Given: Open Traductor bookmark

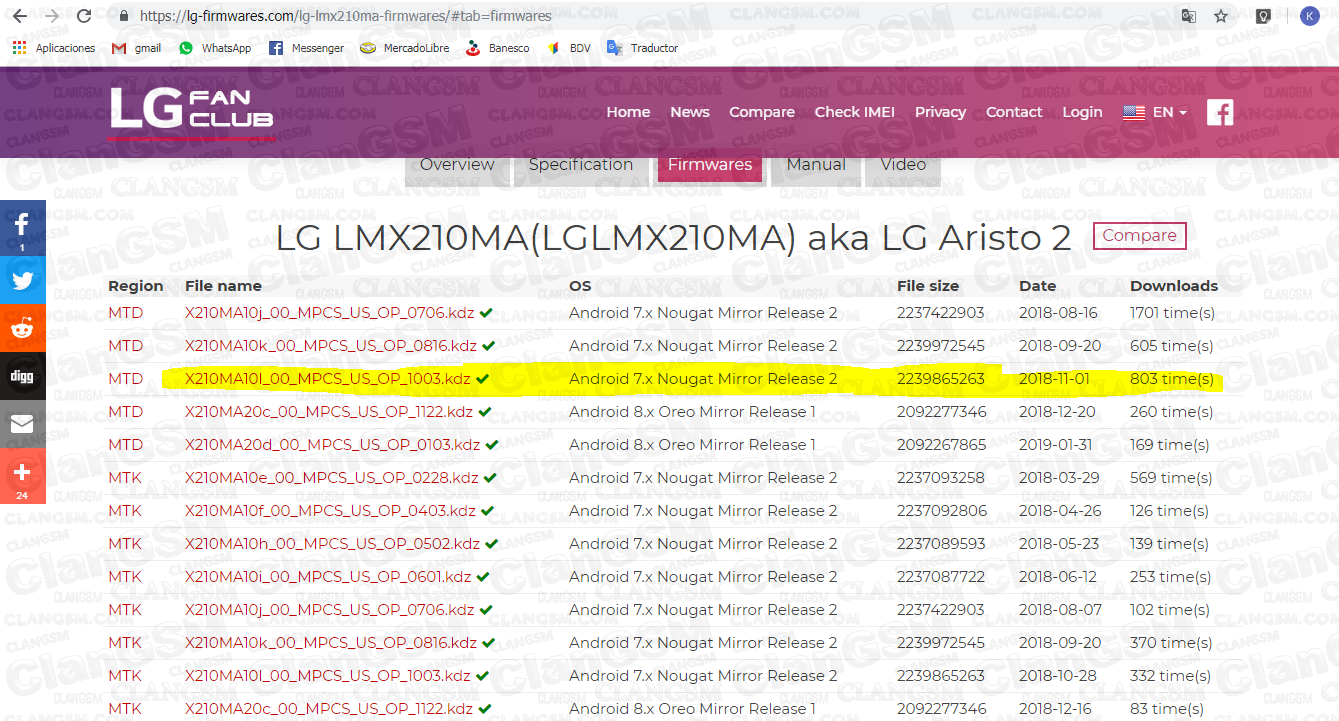Looking at the screenshot, I should pyautogui.click(x=642, y=48).
